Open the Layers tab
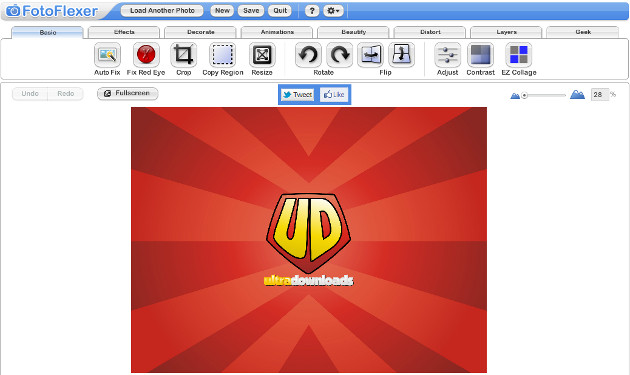This screenshot has height=375, width=630. (506, 32)
